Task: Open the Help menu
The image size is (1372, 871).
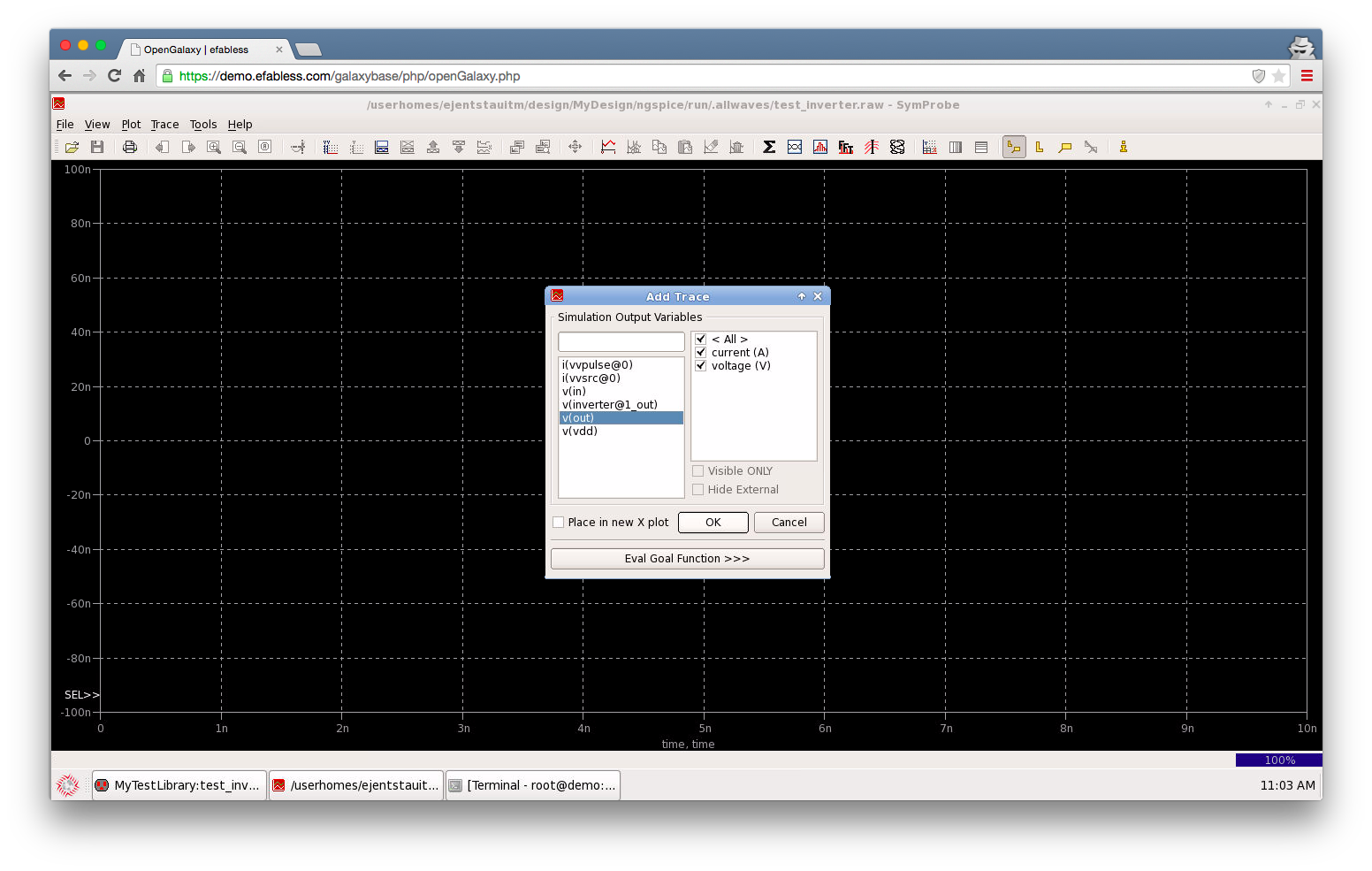Action: coord(240,125)
